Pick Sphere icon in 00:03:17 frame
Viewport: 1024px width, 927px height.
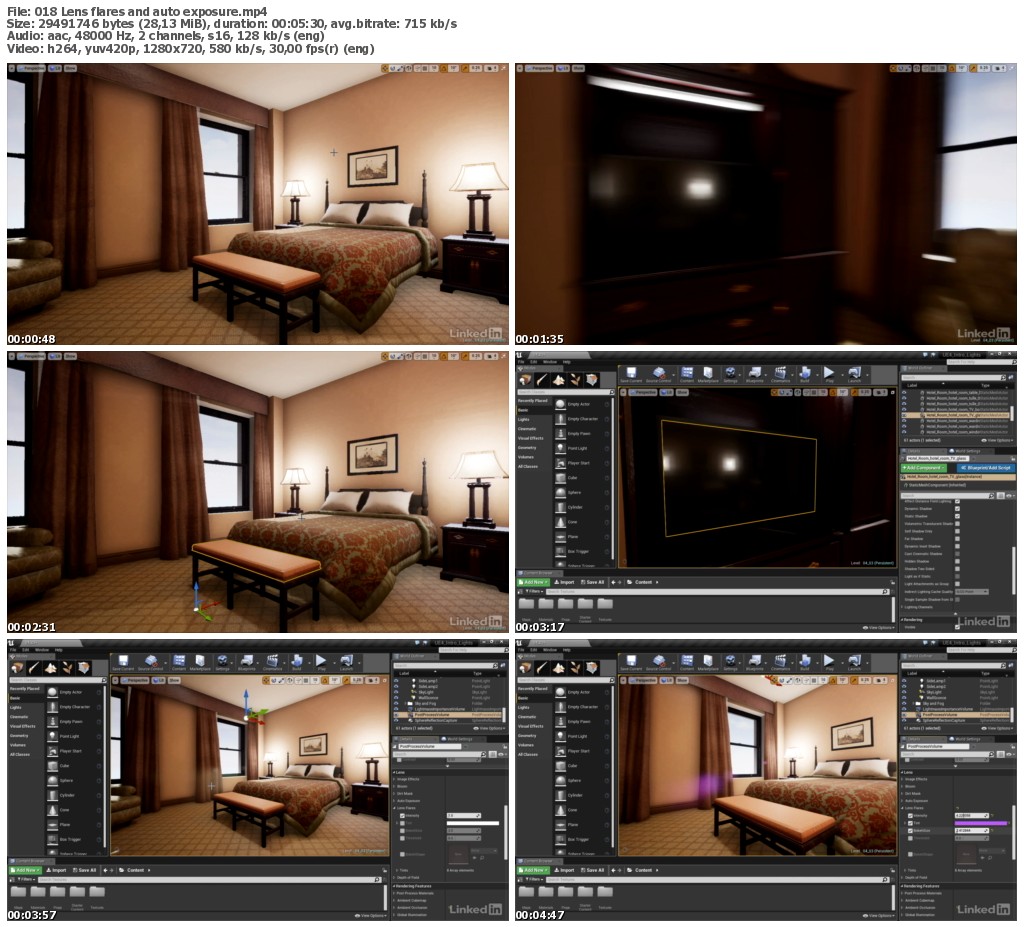click(560, 493)
